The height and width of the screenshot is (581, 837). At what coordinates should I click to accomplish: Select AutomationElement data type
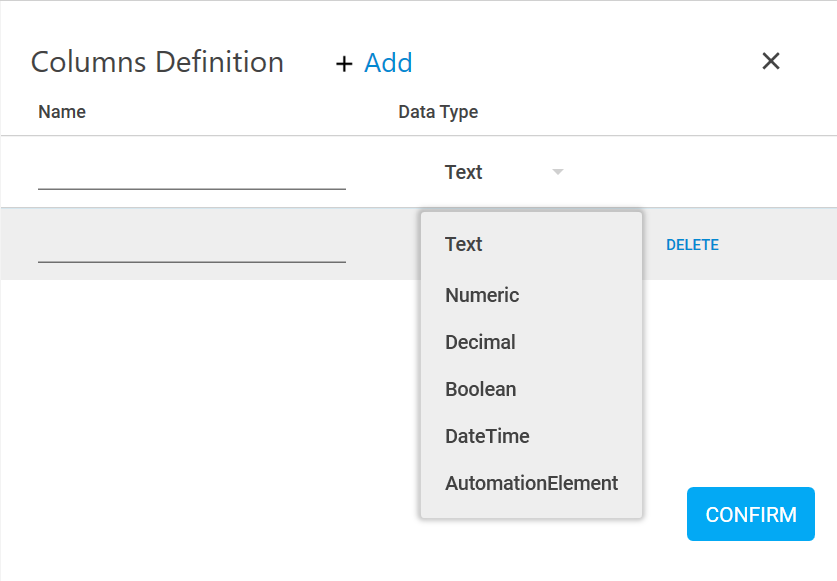(x=531, y=483)
